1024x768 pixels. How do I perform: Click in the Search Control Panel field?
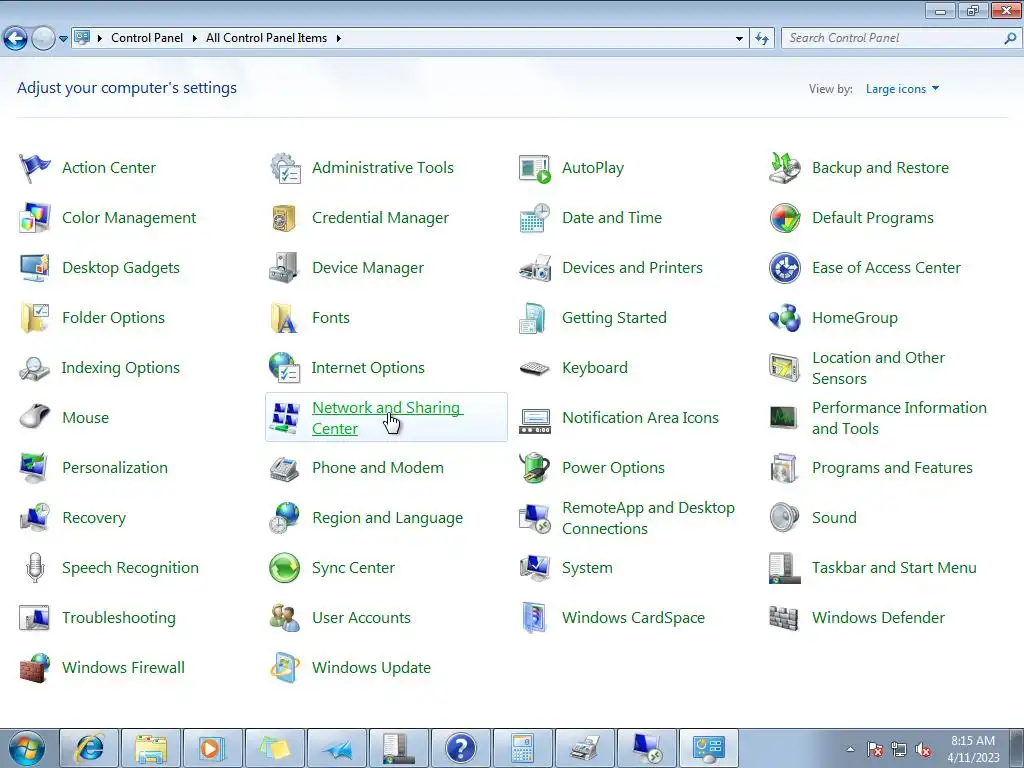(x=891, y=39)
